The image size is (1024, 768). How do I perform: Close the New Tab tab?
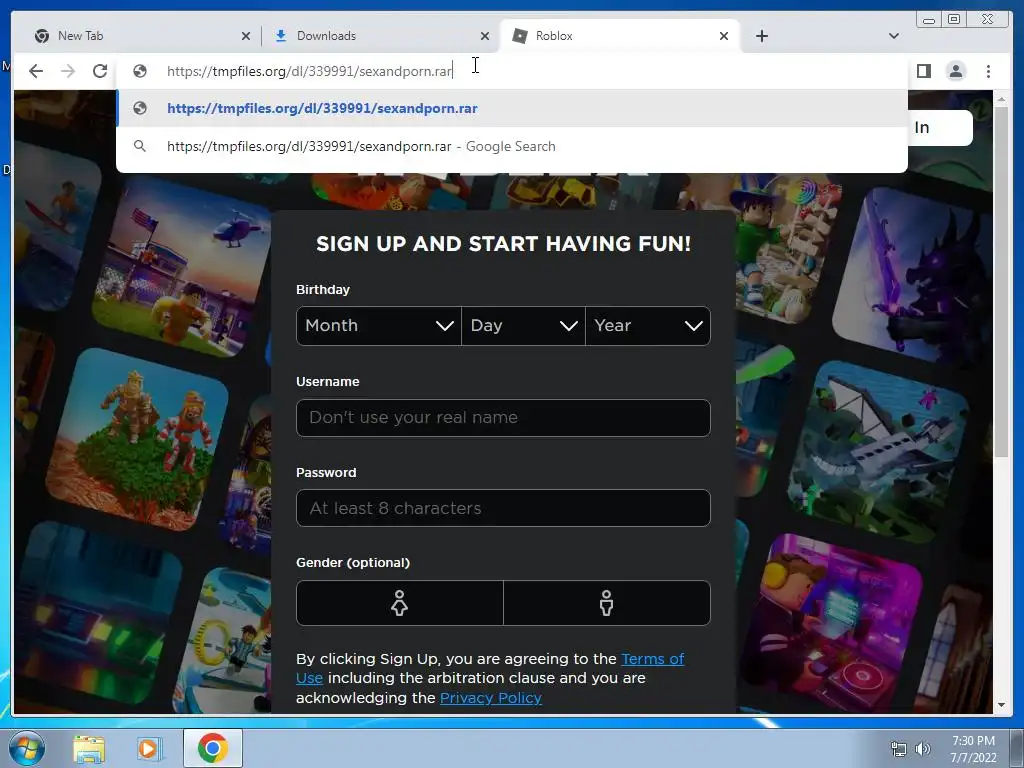[246, 36]
